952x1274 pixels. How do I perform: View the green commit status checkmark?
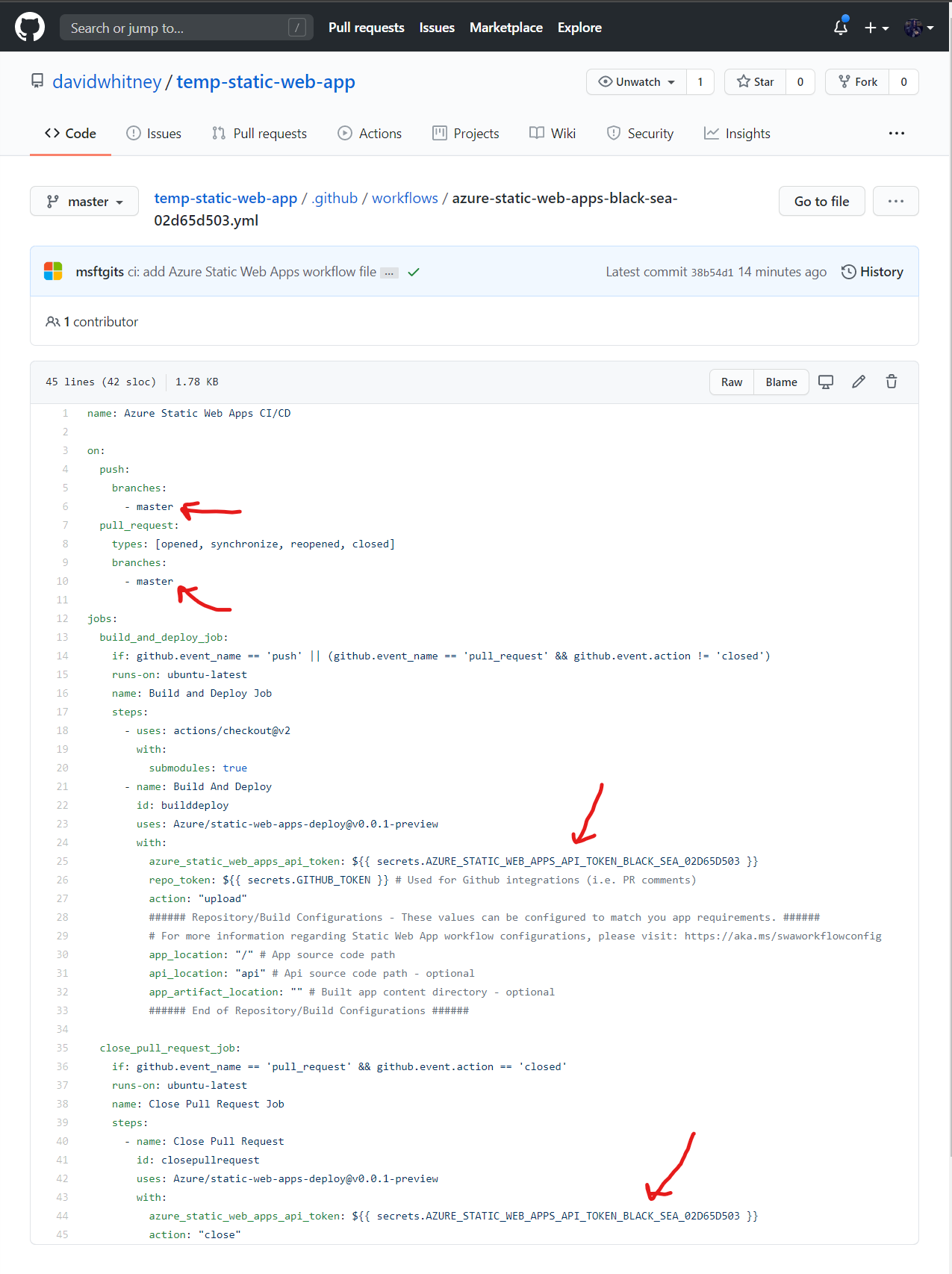pyautogui.click(x=414, y=272)
